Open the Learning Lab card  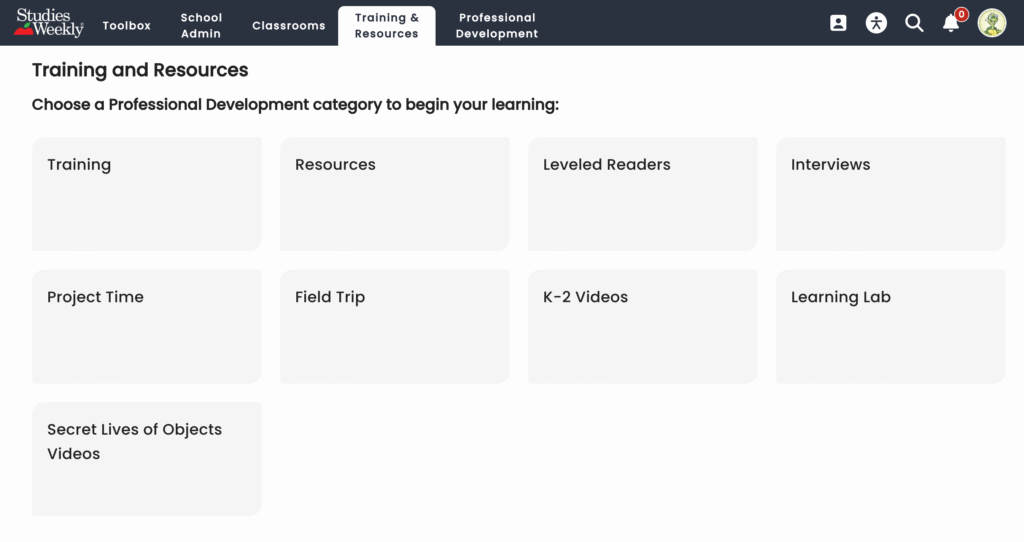click(x=891, y=327)
